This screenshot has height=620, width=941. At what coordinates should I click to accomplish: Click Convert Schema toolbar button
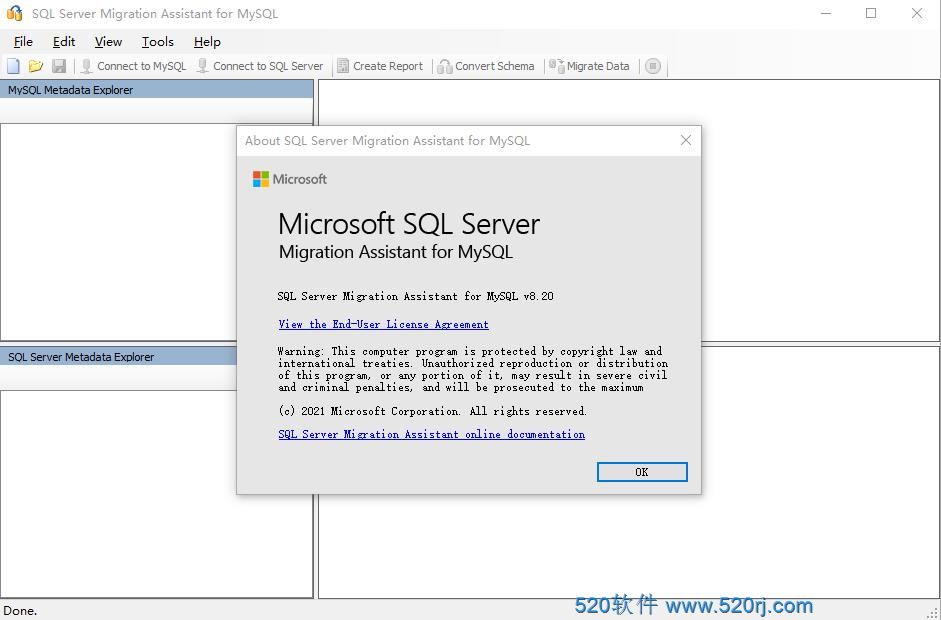click(x=486, y=66)
